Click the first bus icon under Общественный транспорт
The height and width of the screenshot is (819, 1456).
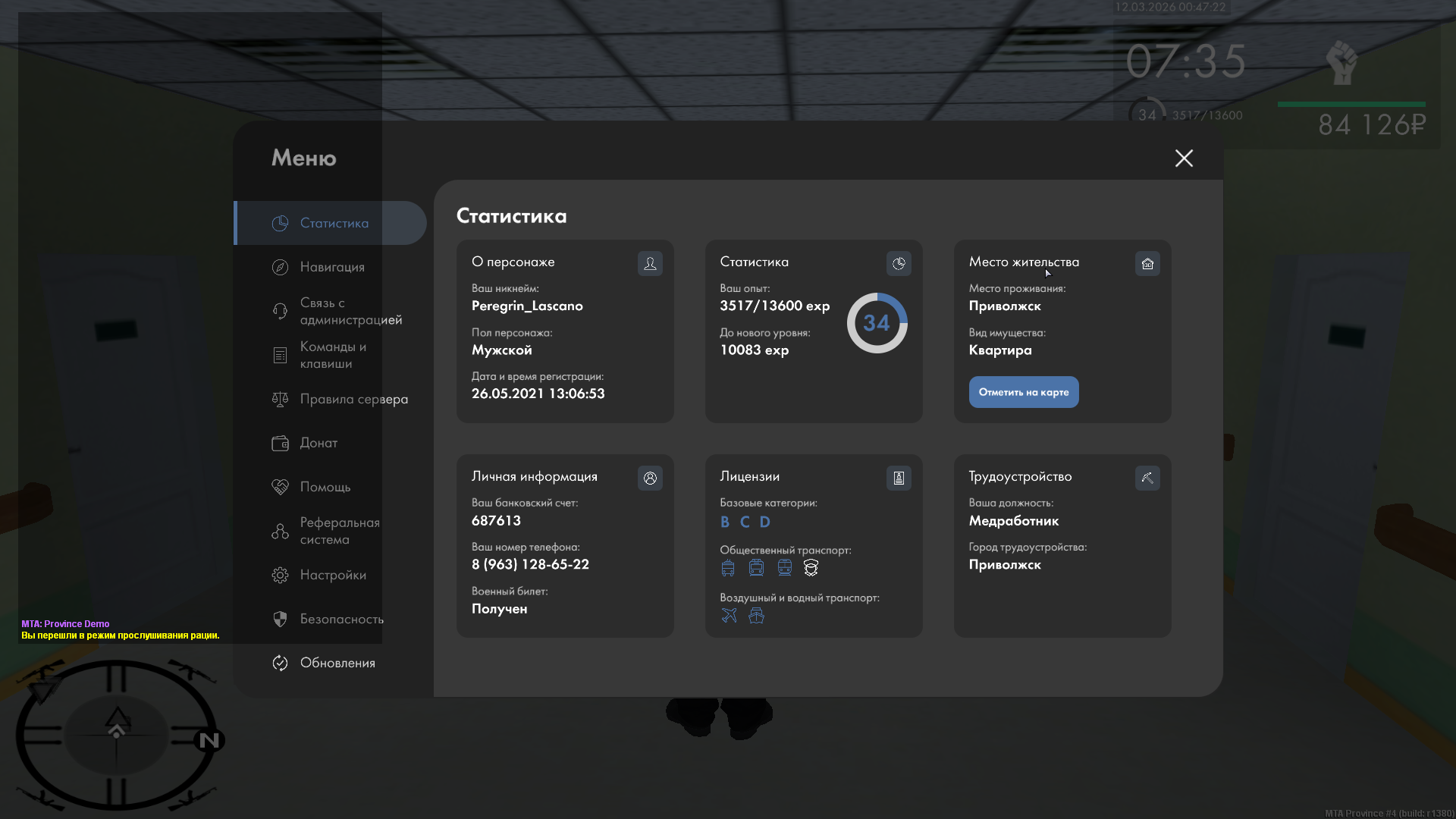(728, 567)
